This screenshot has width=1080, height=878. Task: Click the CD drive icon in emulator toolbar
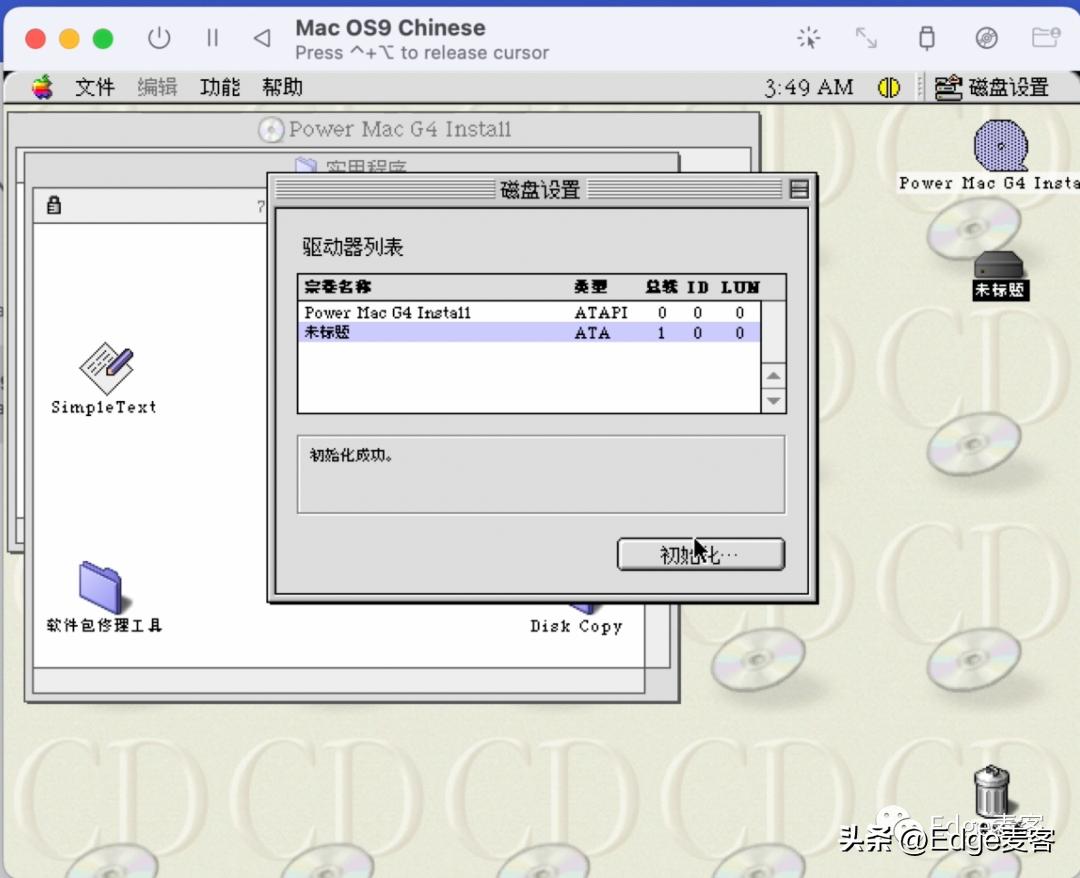(986, 38)
